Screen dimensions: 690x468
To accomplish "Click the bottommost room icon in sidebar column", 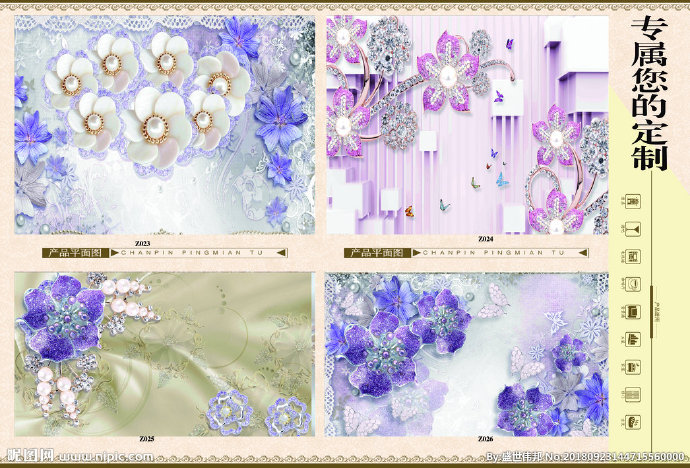I will coord(633,422).
